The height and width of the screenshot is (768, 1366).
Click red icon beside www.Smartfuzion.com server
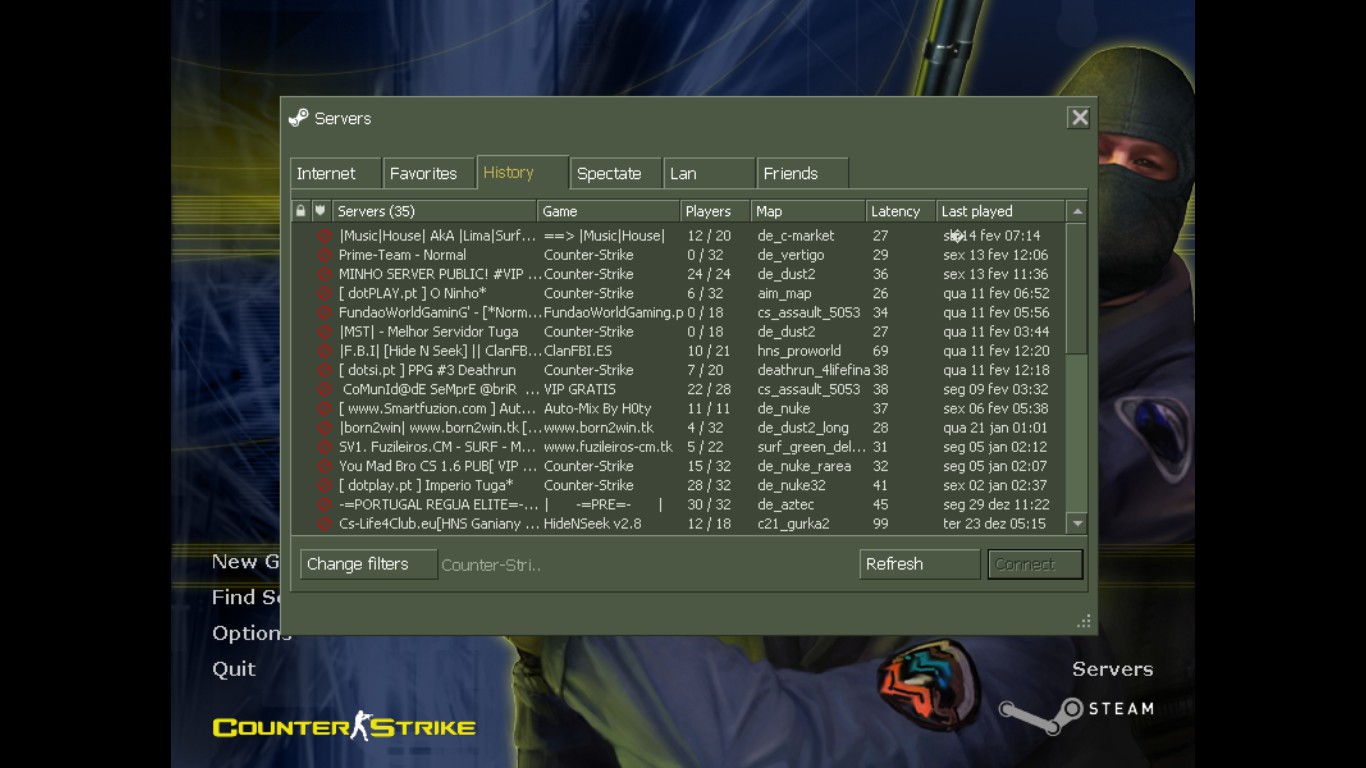click(x=324, y=408)
